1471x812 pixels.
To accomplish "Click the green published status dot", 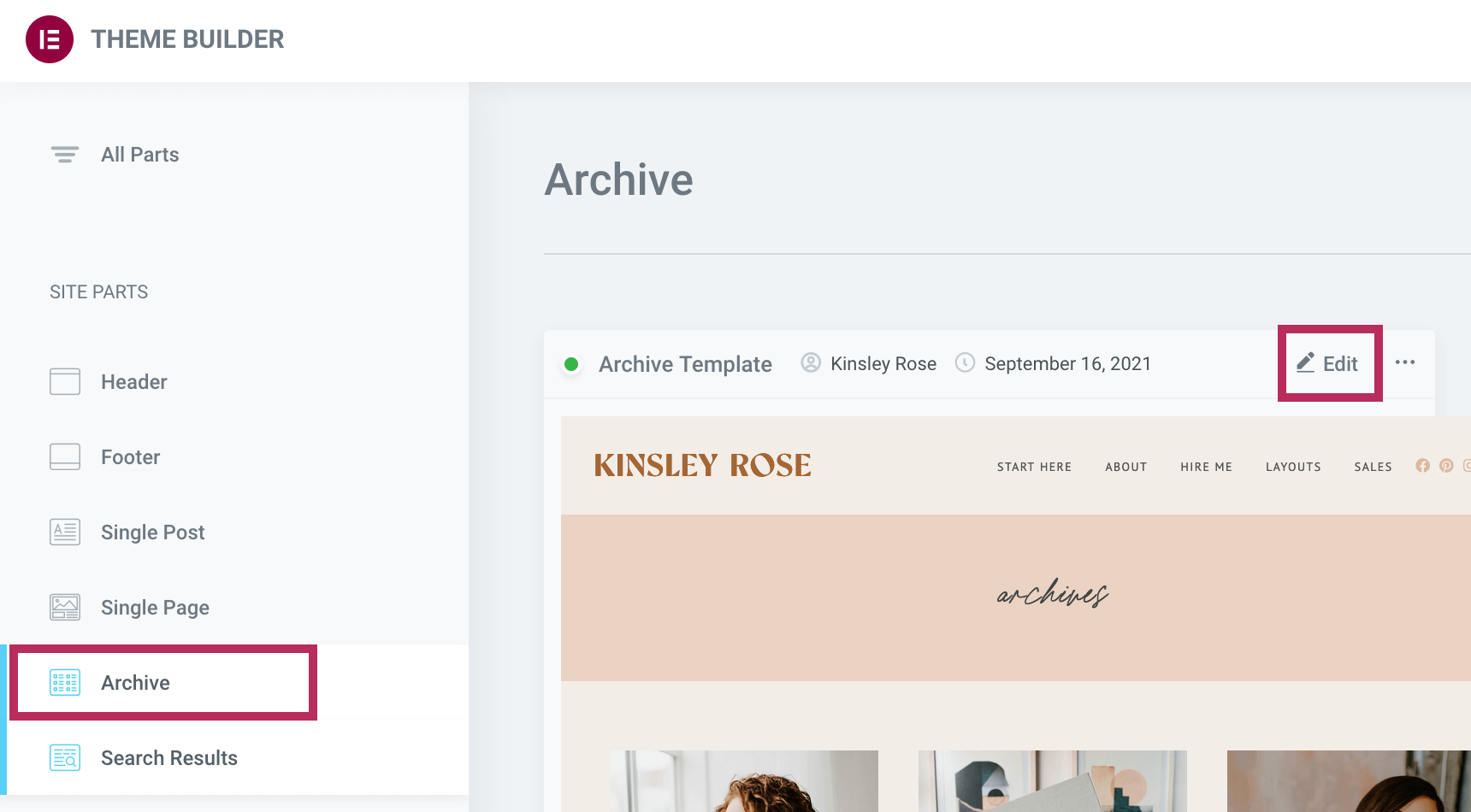I will coord(571,363).
